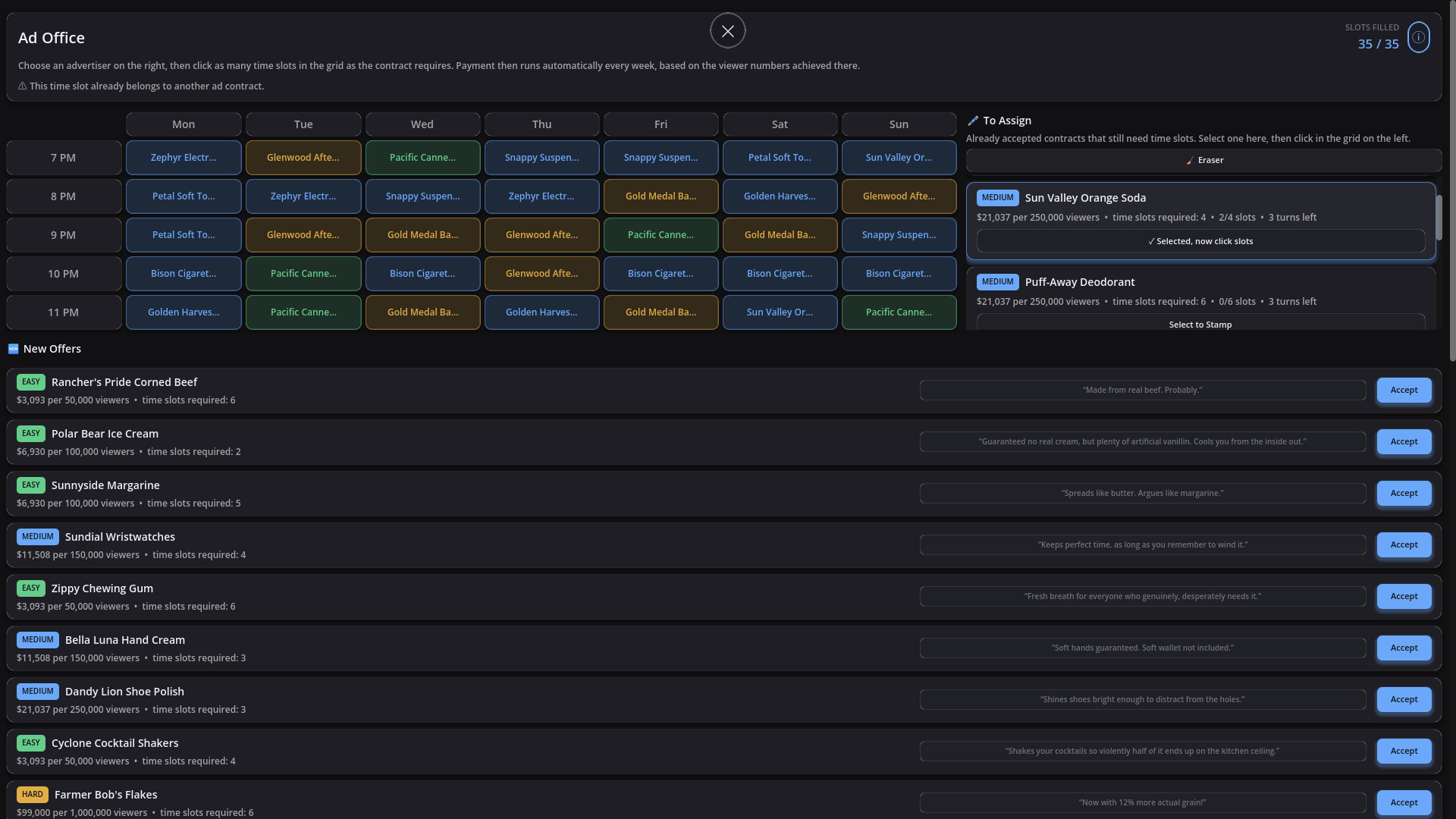Click the Sundial Wristwatches slogan field
1456x819 pixels.
pyautogui.click(x=1142, y=544)
